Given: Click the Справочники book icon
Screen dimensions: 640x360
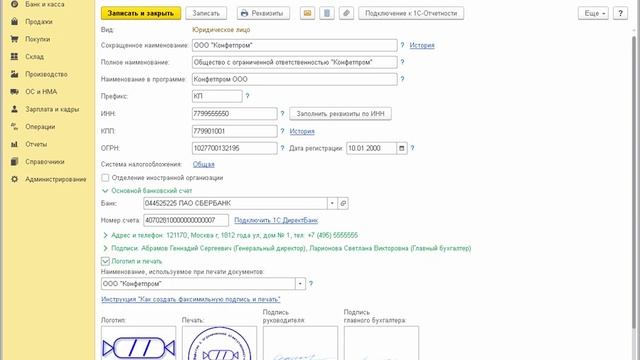Looking at the screenshot, I should pos(14,162).
